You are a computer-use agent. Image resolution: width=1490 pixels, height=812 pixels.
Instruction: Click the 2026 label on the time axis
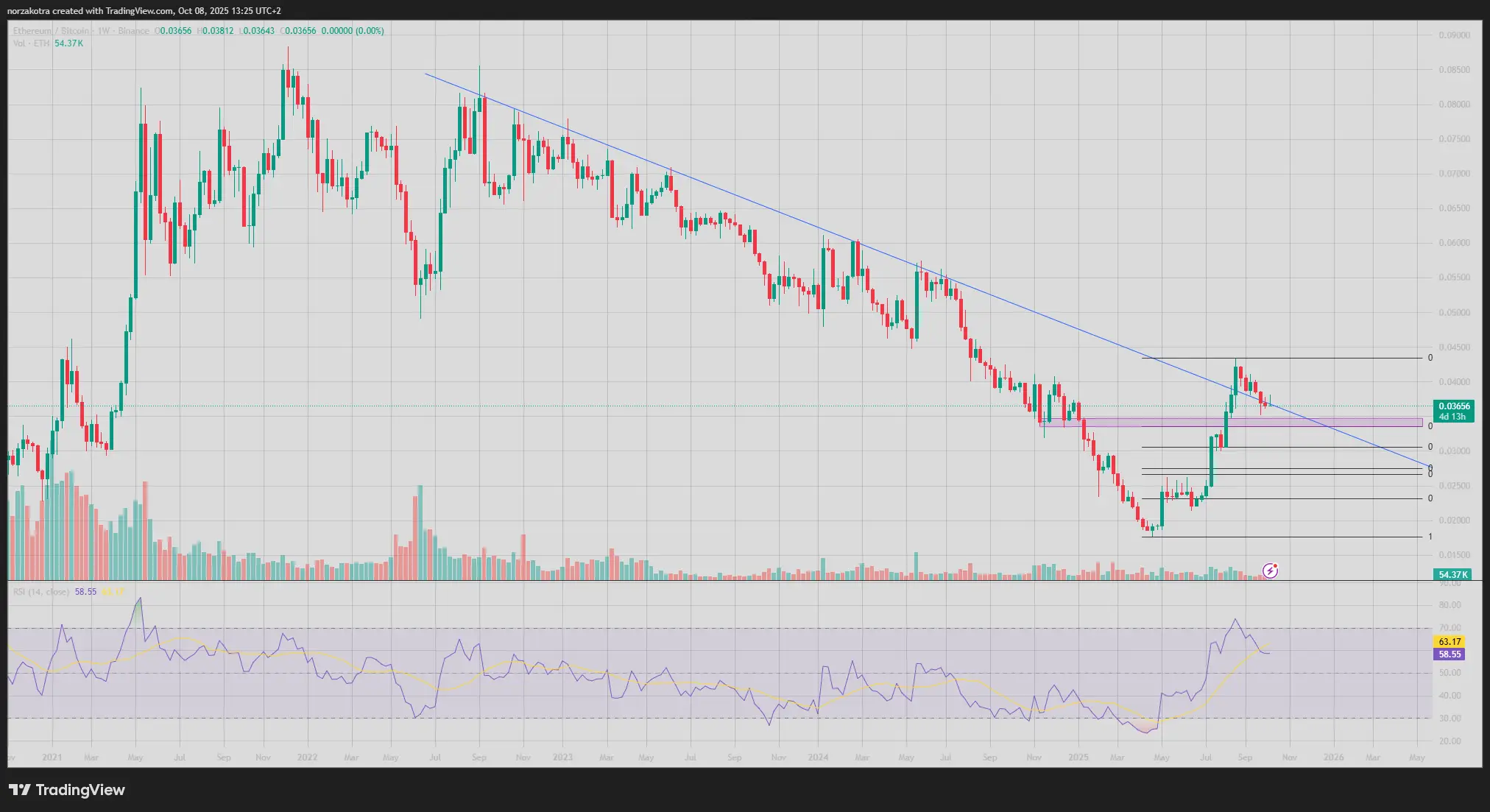(x=1335, y=757)
